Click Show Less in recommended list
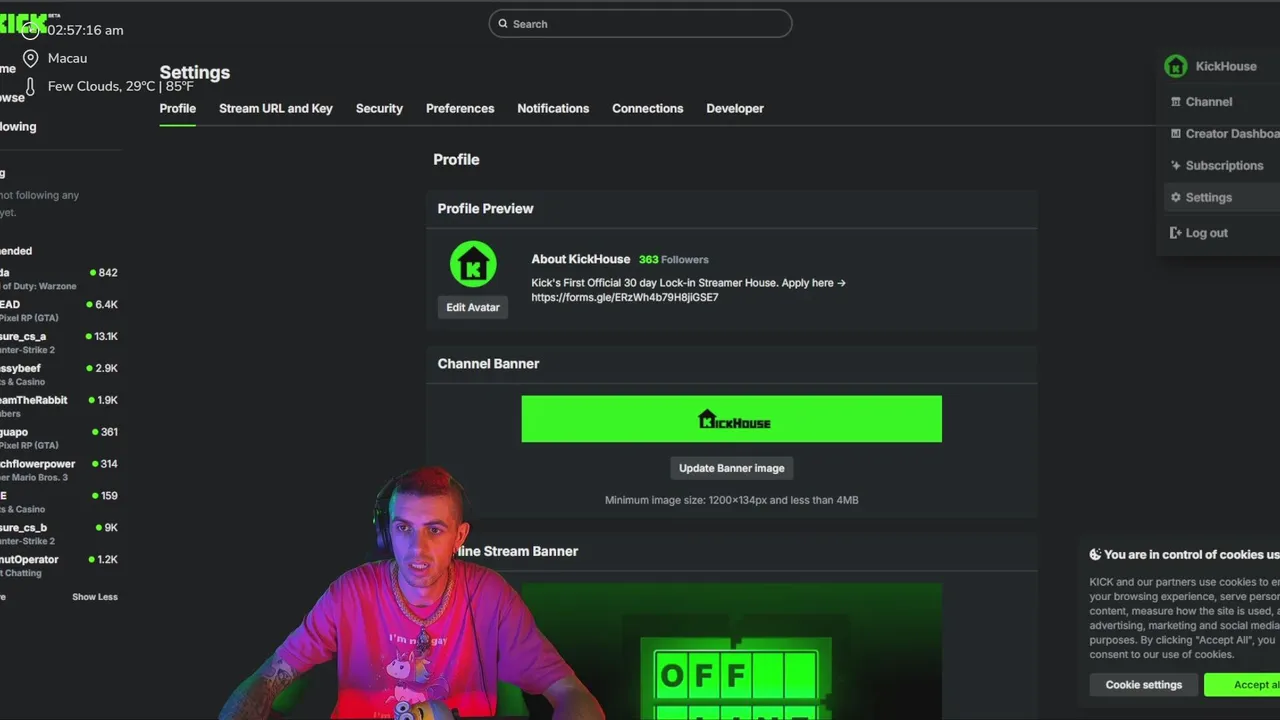The width and height of the screenshot is (1280, 720). point(95,597)
